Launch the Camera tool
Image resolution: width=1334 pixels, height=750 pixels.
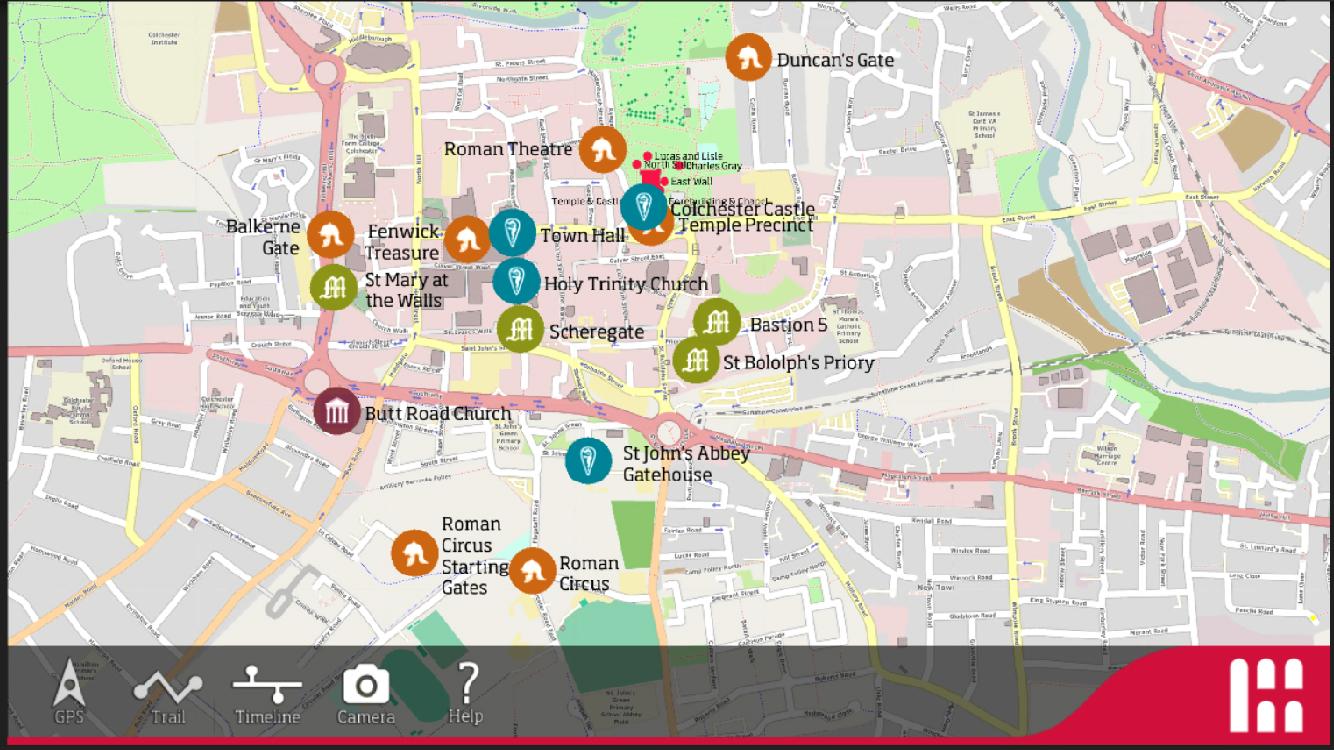tap(366, 694)
